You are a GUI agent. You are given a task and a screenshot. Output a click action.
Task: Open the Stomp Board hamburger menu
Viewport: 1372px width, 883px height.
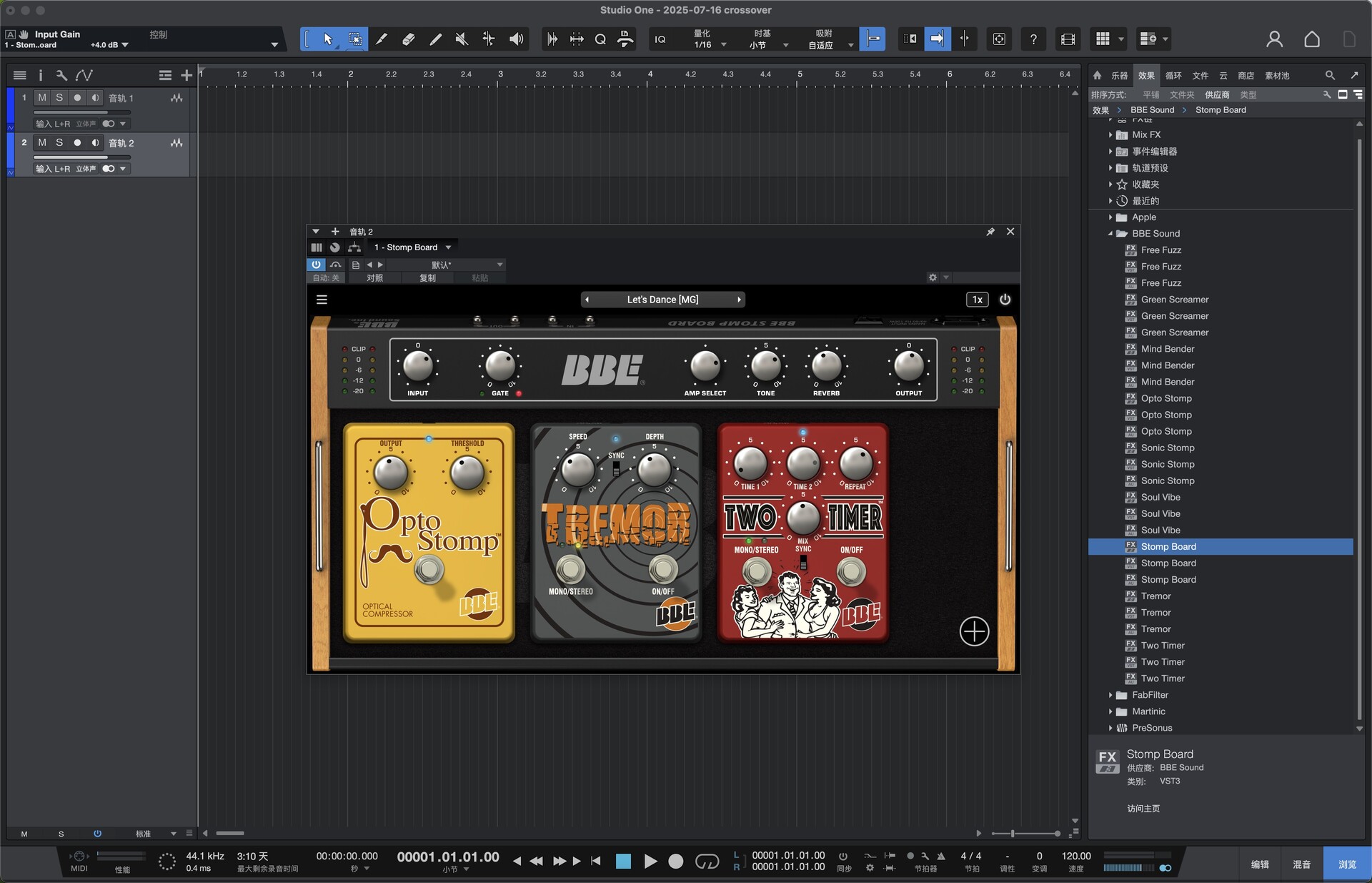coord(322,300)
